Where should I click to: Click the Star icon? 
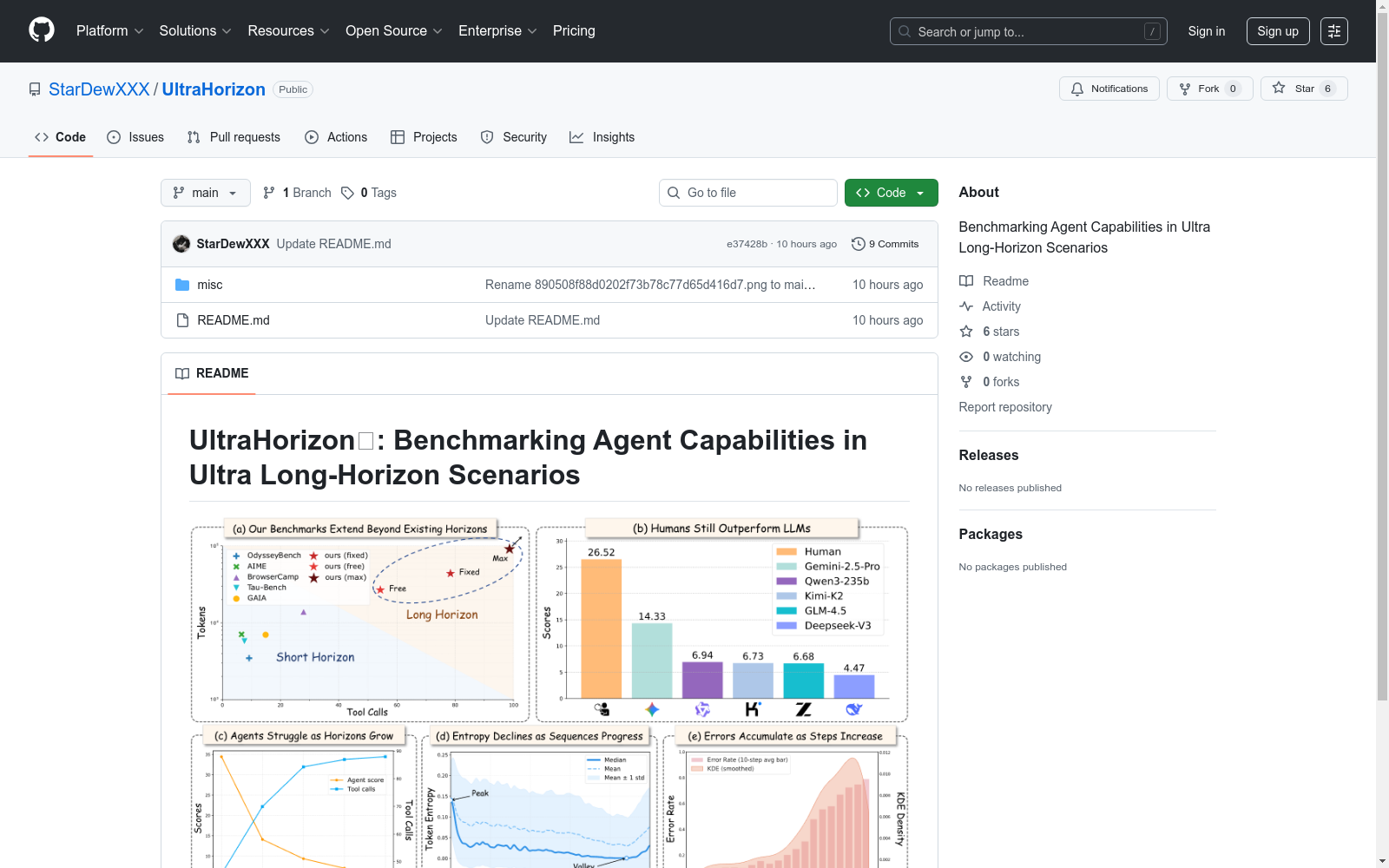coord(1279,88)
